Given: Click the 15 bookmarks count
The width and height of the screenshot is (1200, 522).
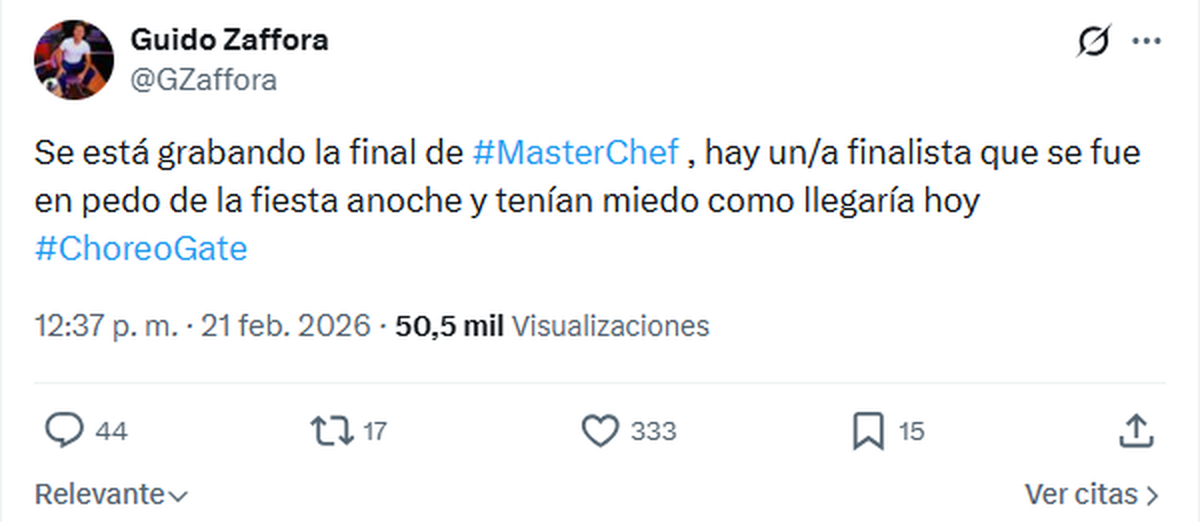Looking at the screenshot, I should pyautogui.click(x=911, y=432).
